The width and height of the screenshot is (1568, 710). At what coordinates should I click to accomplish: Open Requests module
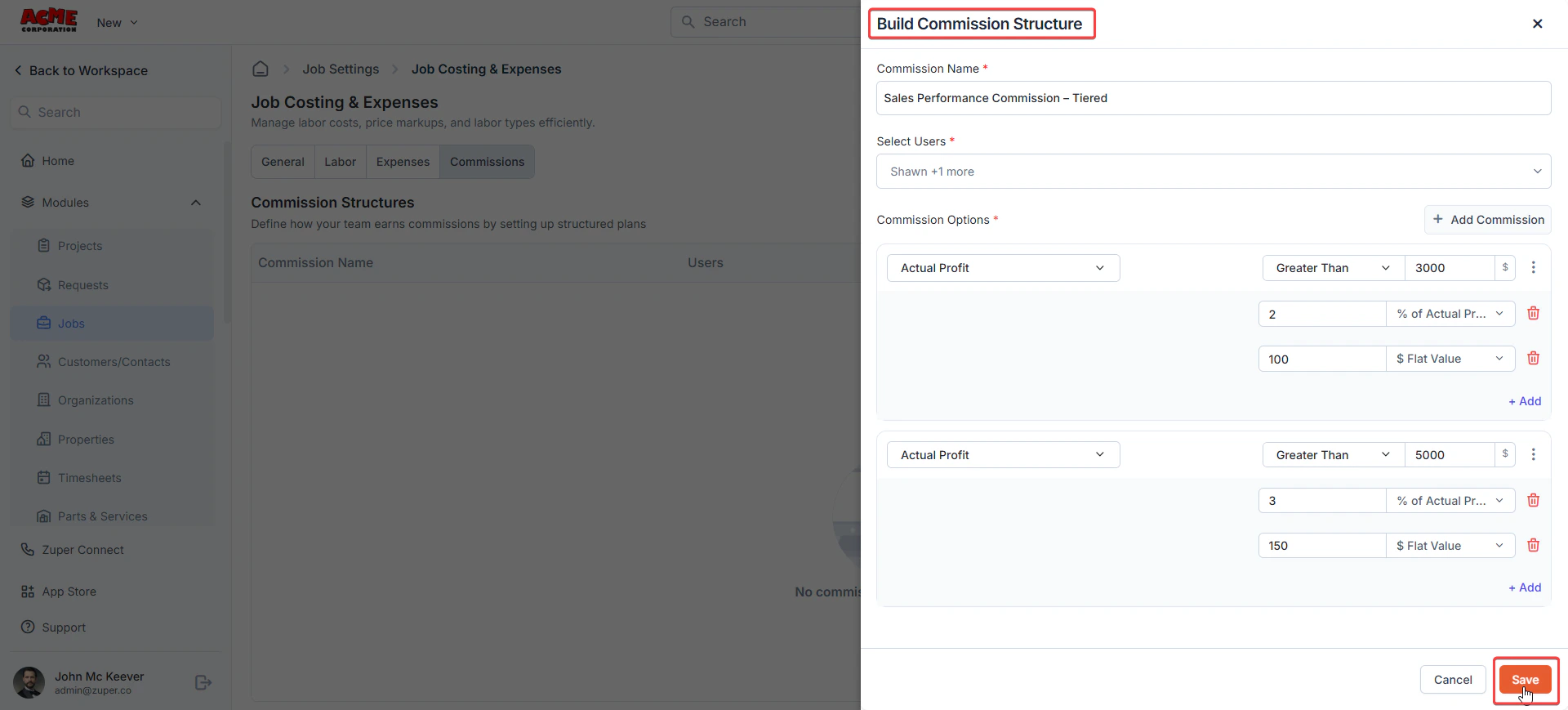tap(112, 285)
